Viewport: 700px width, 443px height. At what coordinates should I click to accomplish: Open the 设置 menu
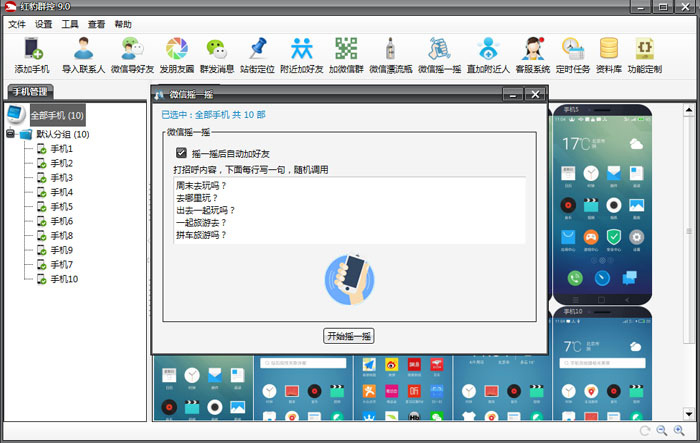pos(43,24)
